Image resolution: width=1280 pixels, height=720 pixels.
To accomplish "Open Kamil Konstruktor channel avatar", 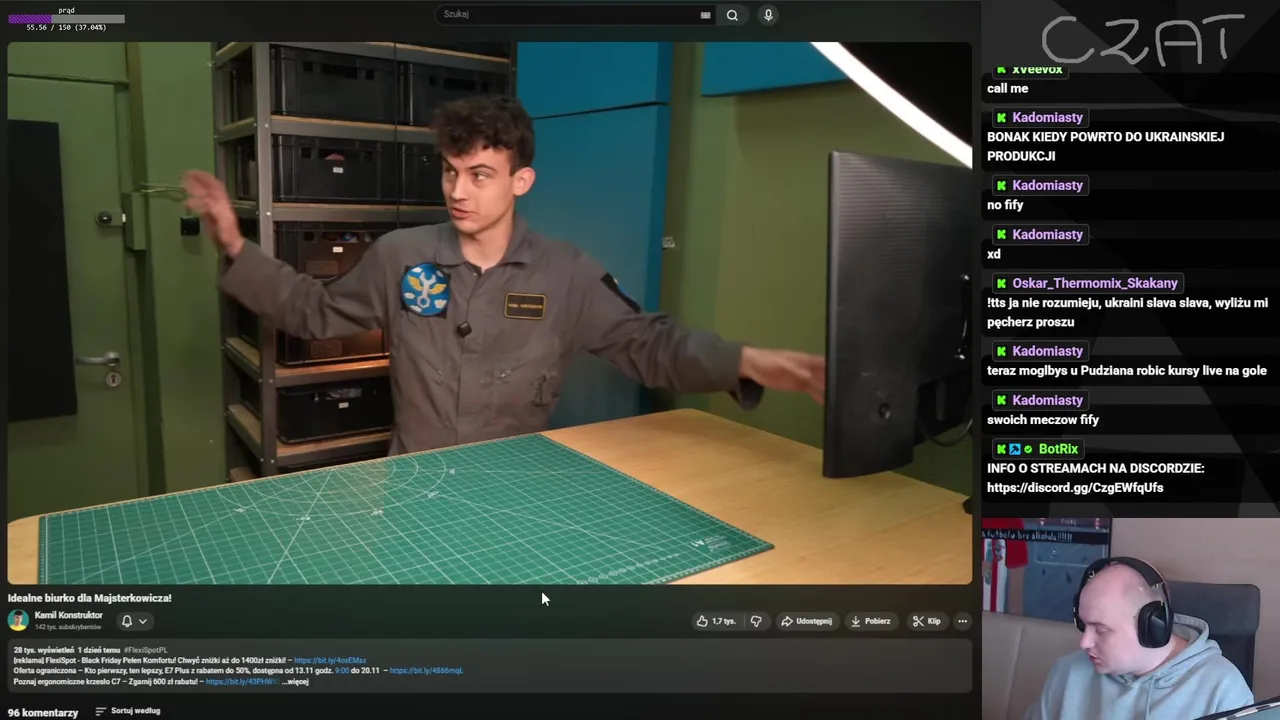I will 18,620.
